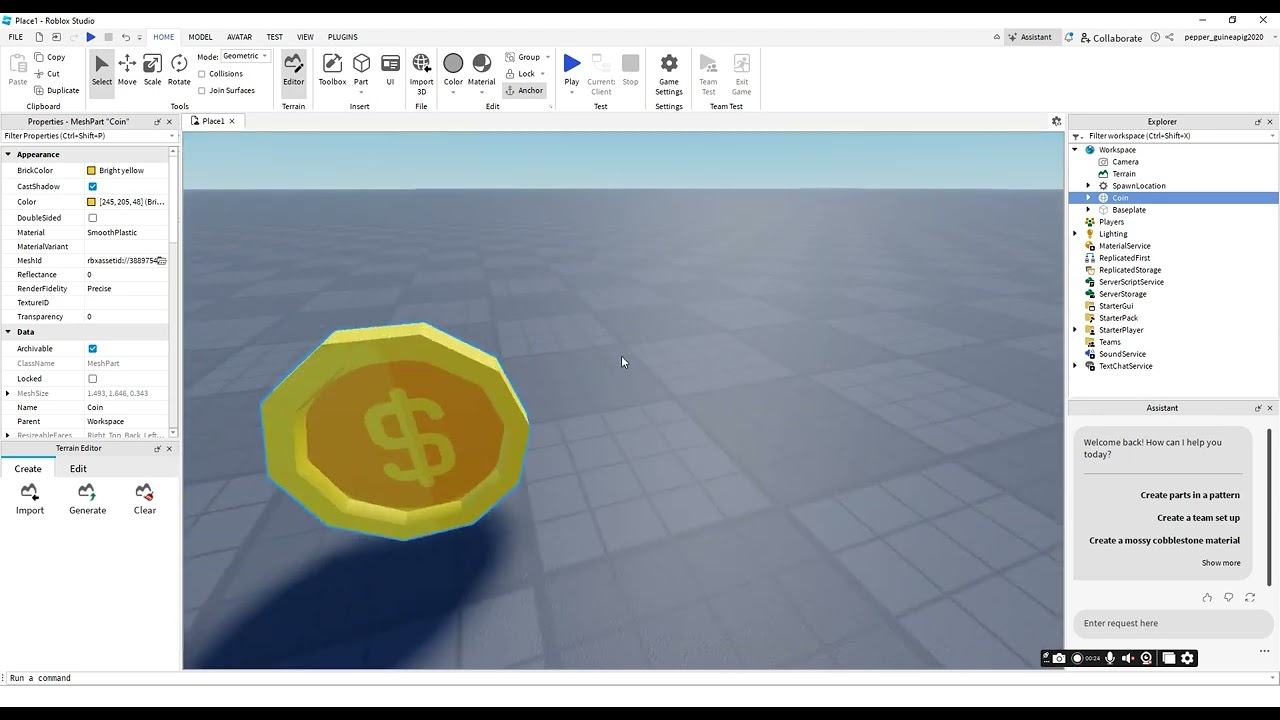Expand the MeshSize property
Screen dimensions: 1280x720
coord(8,393)
